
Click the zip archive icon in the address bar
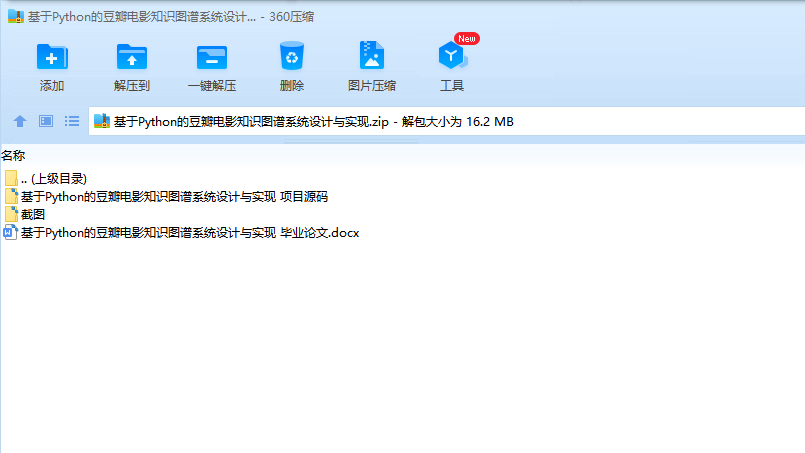tap(102, 121)
